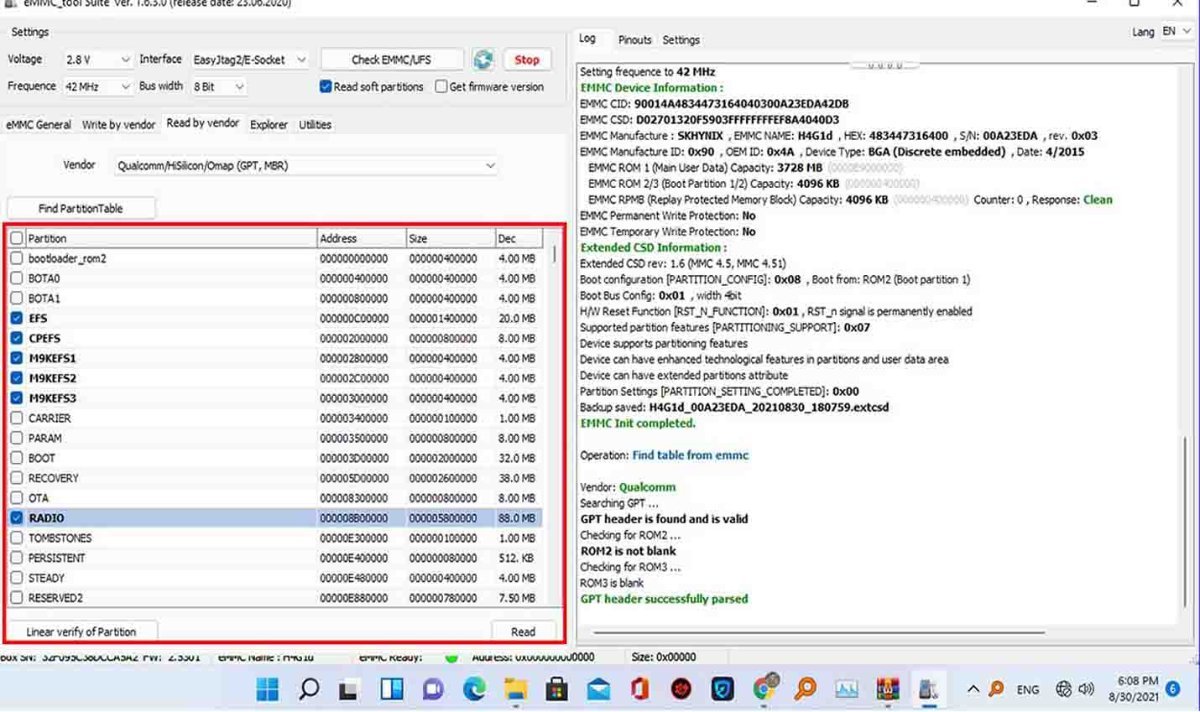The image size is (1200, 712).
Task: Click Check EMMC/UFS button
Action: 393,60
